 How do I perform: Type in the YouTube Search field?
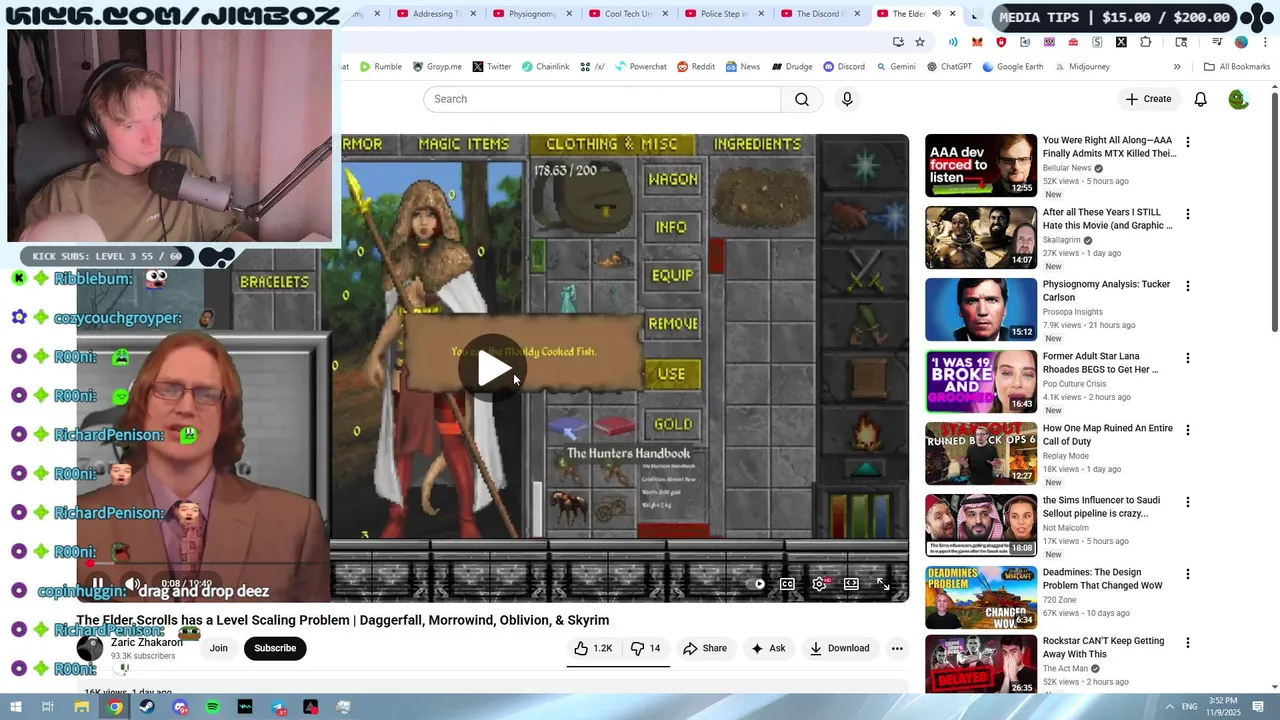click(602, 99)
